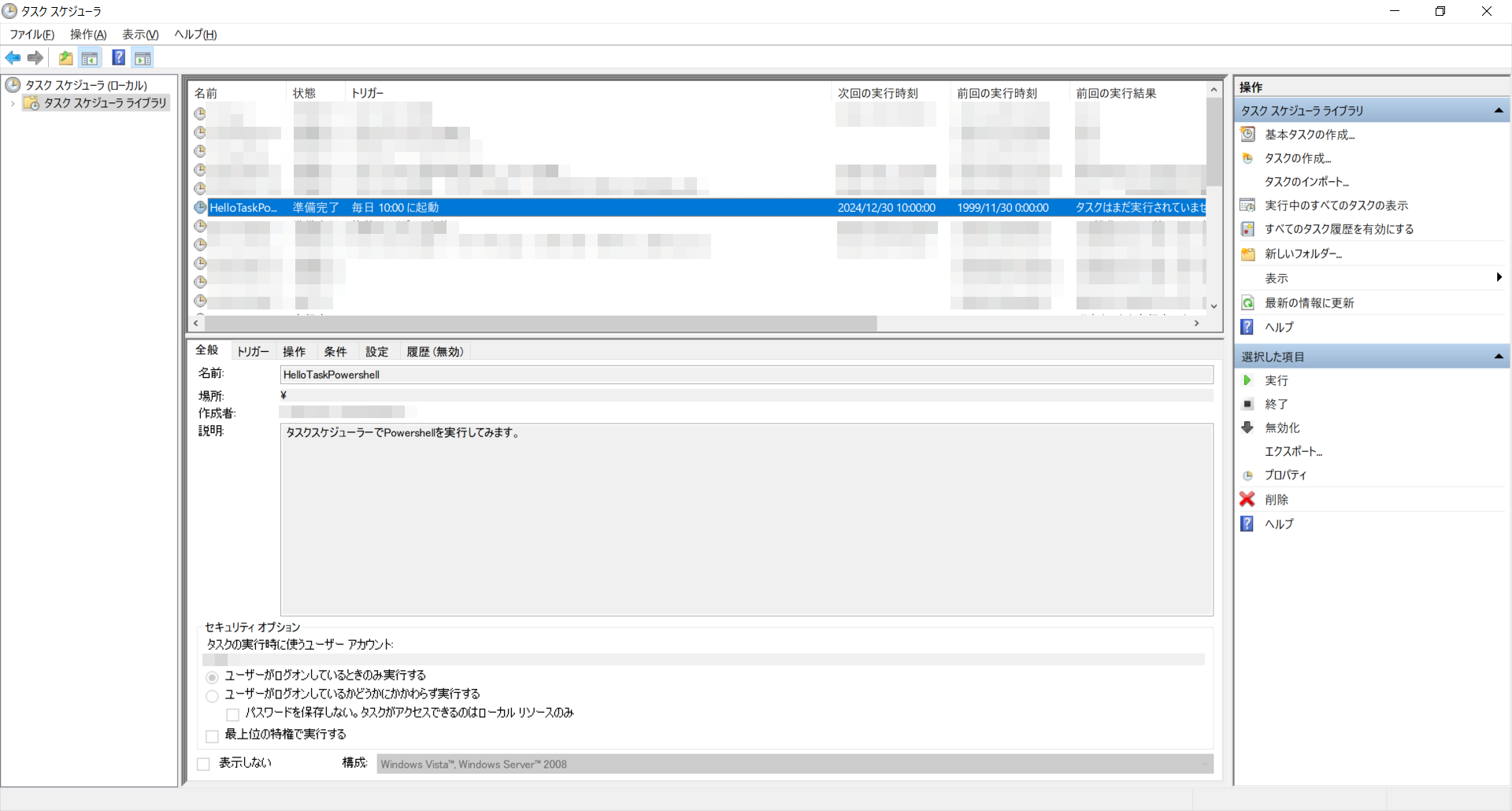Click the create basic task (基本タスクの作成) icon
The width and height of the screenshot is (1512, 811).
tap(1247, 135)
